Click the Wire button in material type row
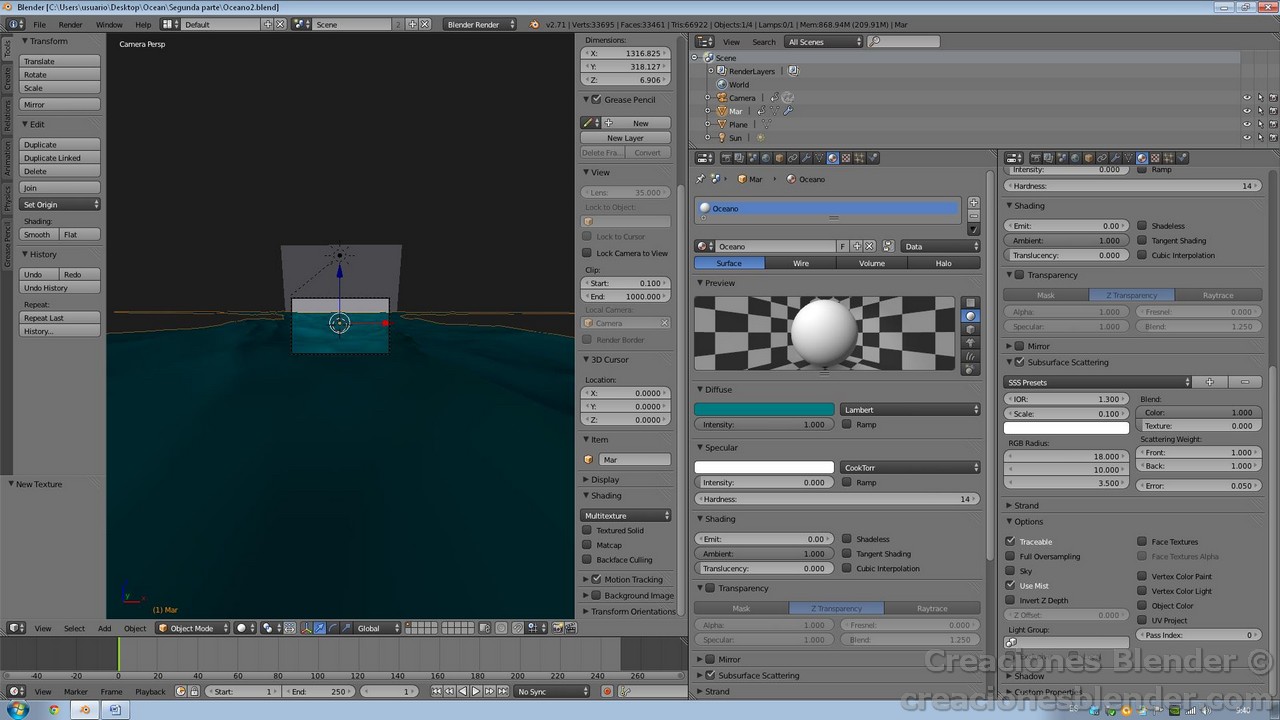Image resolution: width=1280 pixels, height=720 pixels. 801,263
